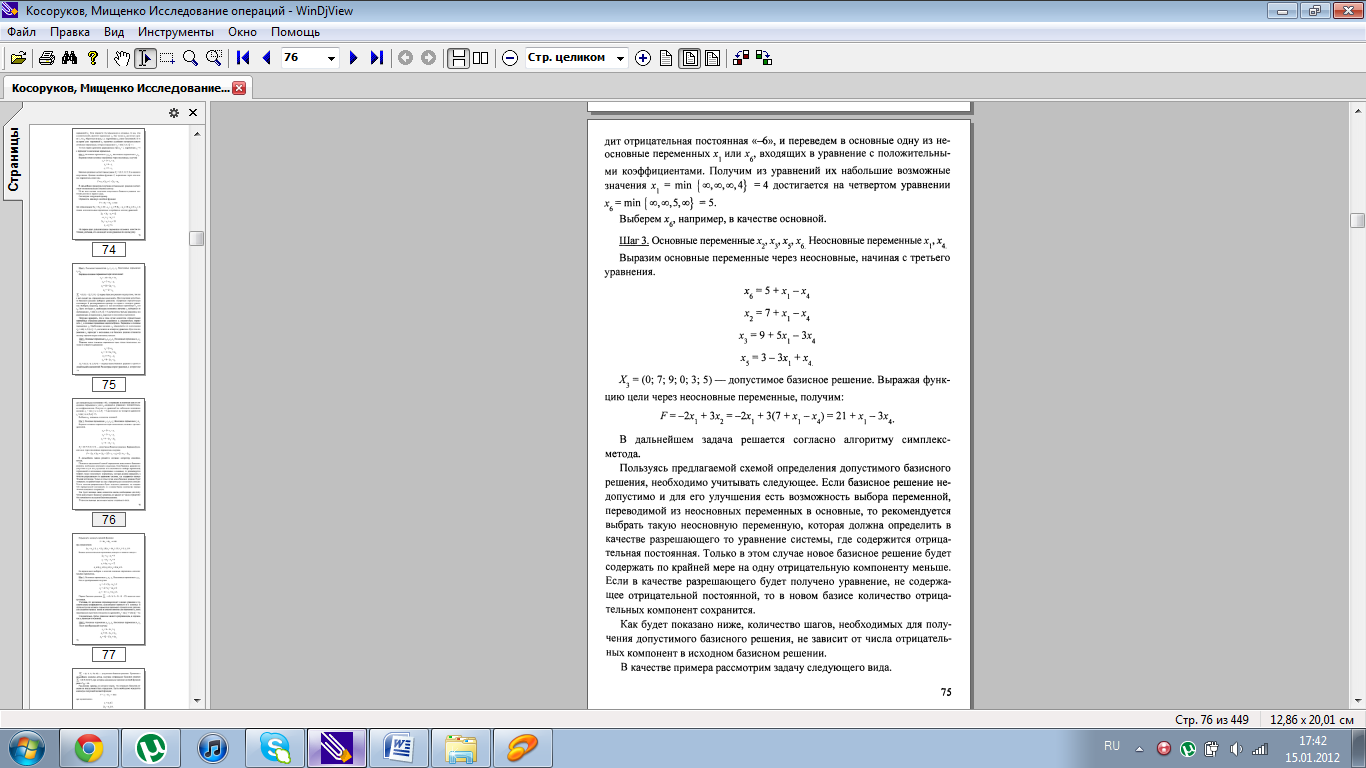Go to the previous page
Image resolution: width=1366 pixels, height=768 pixels.
click(x=266, y=58)
